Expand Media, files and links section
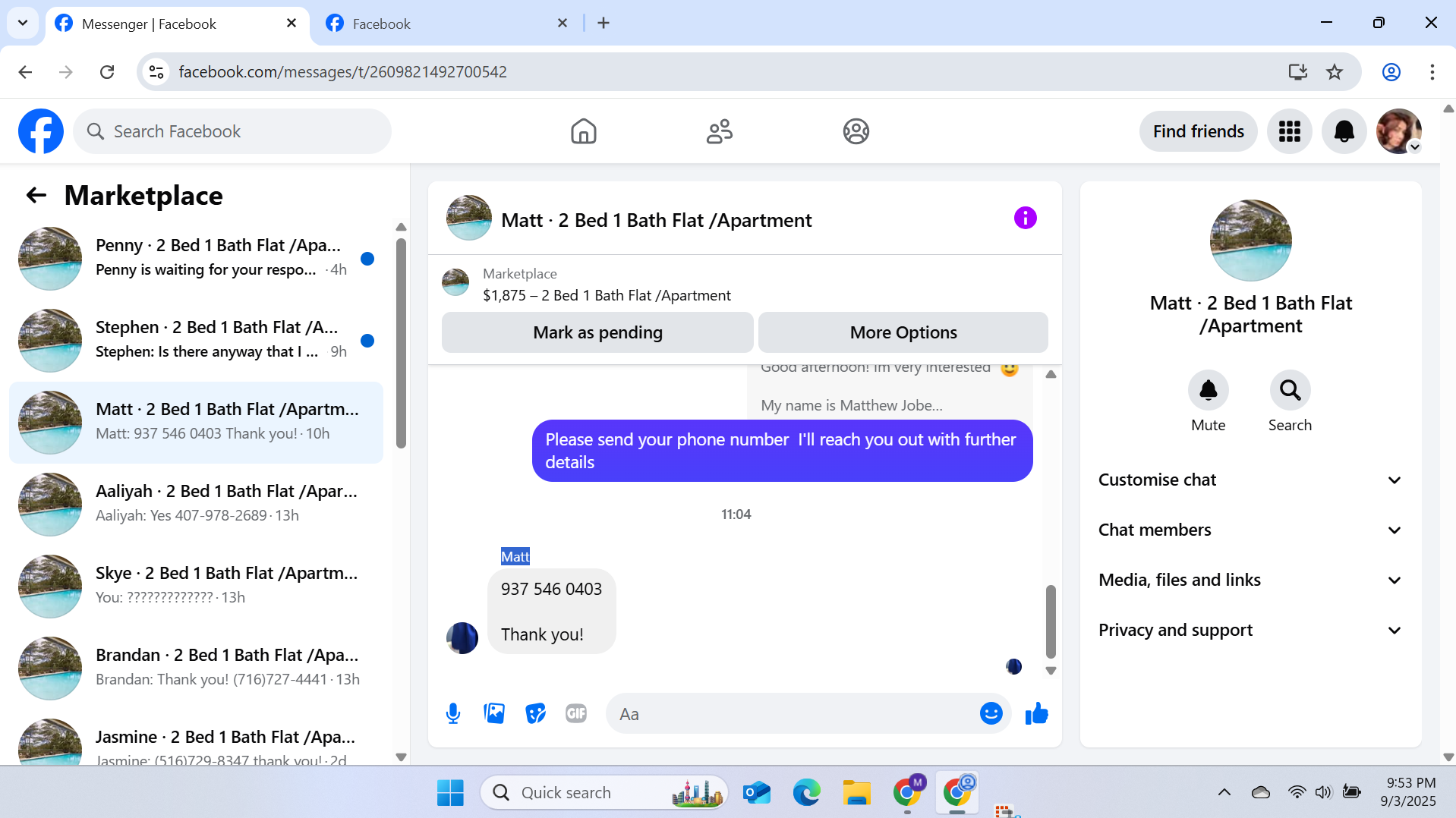Viewport: 1456px width, 818px height. [x=1250, y=580]
